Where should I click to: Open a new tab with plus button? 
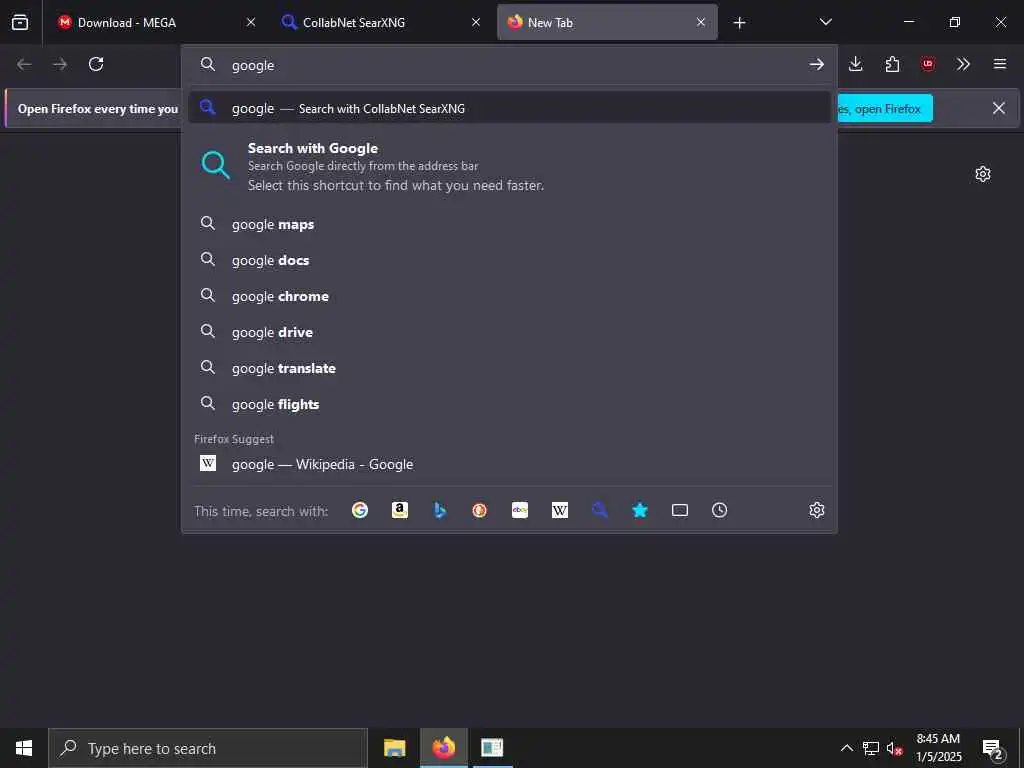739,23
